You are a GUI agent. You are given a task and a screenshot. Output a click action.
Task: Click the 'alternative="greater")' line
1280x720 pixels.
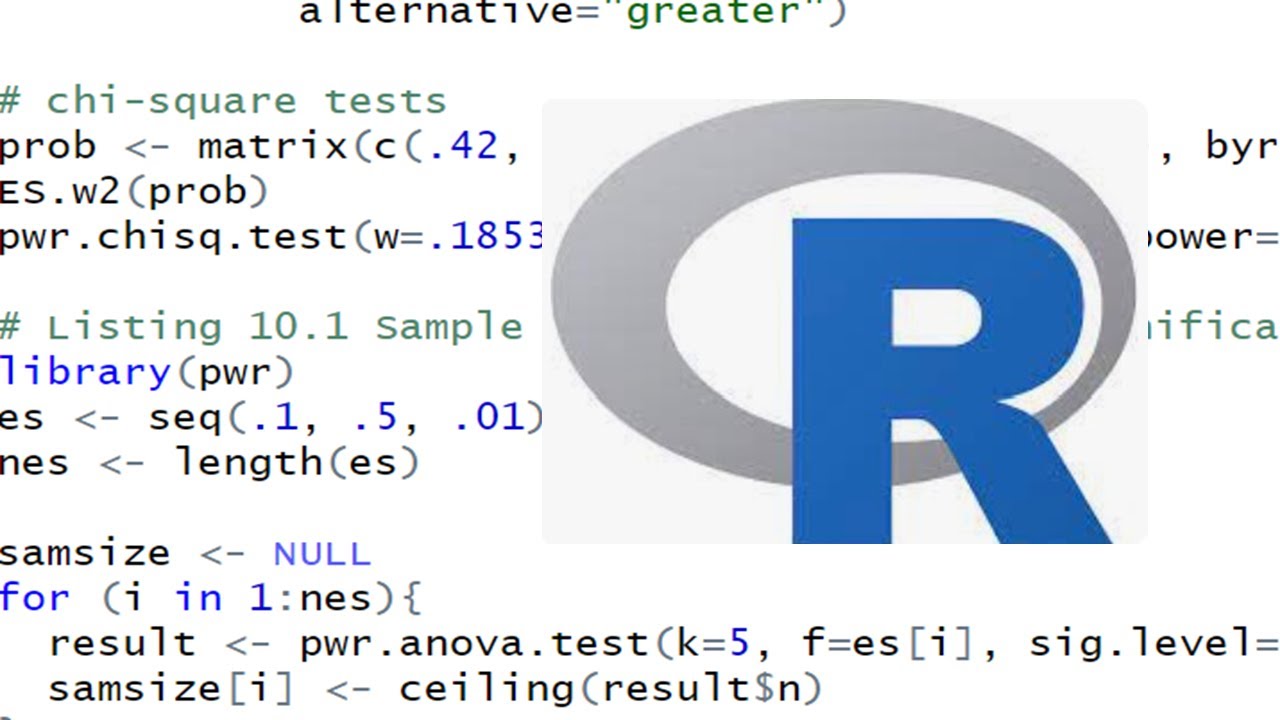(573, 13)
